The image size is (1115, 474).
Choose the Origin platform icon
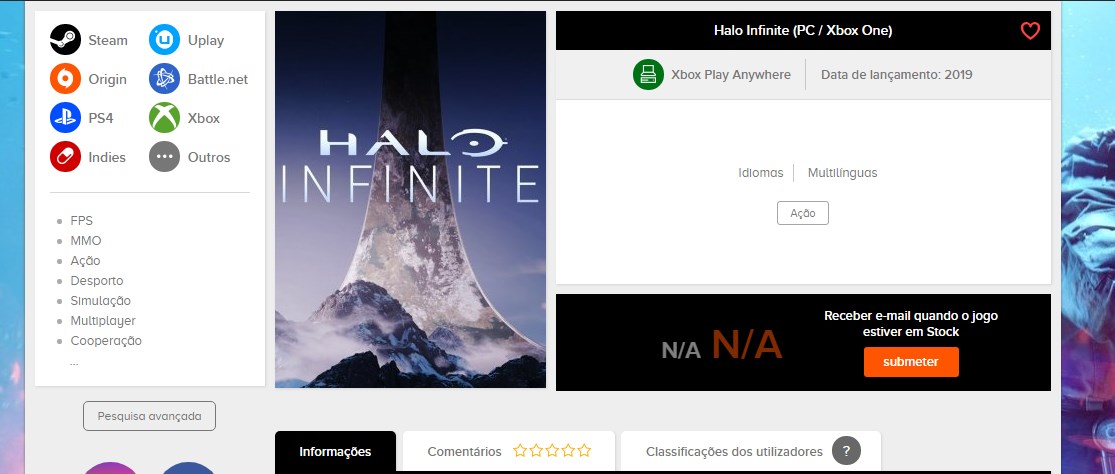pyautogui.click(x=65, y=79)
